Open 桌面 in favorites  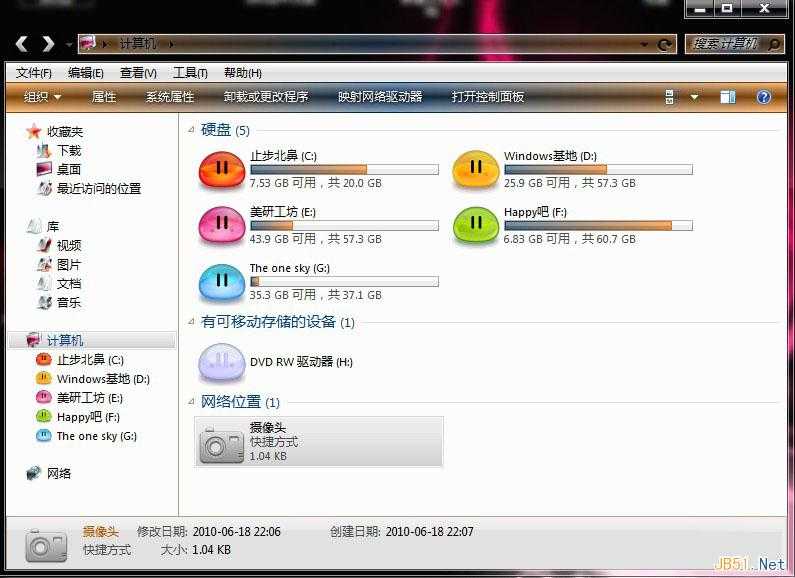coord(69,169)
